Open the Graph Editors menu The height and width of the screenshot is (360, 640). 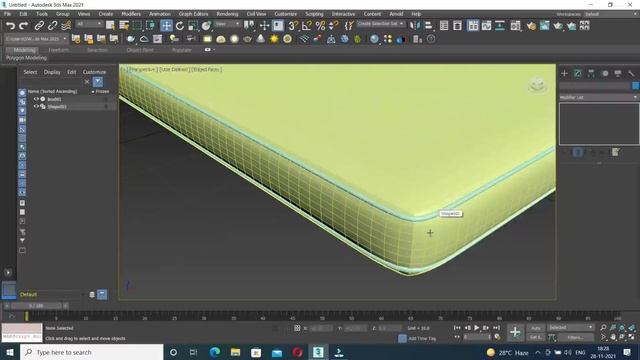[x=193, y=14]
